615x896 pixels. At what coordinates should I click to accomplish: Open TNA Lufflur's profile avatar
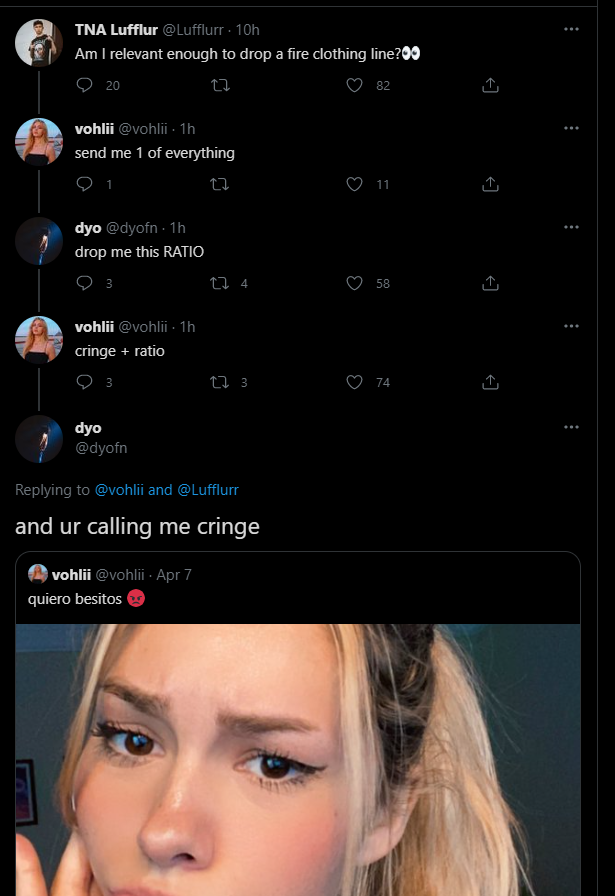tap(39, 43)
